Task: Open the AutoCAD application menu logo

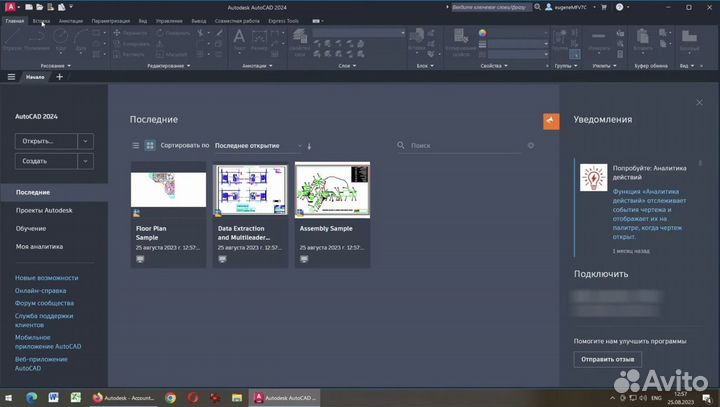Action: (x=9, y=7)
